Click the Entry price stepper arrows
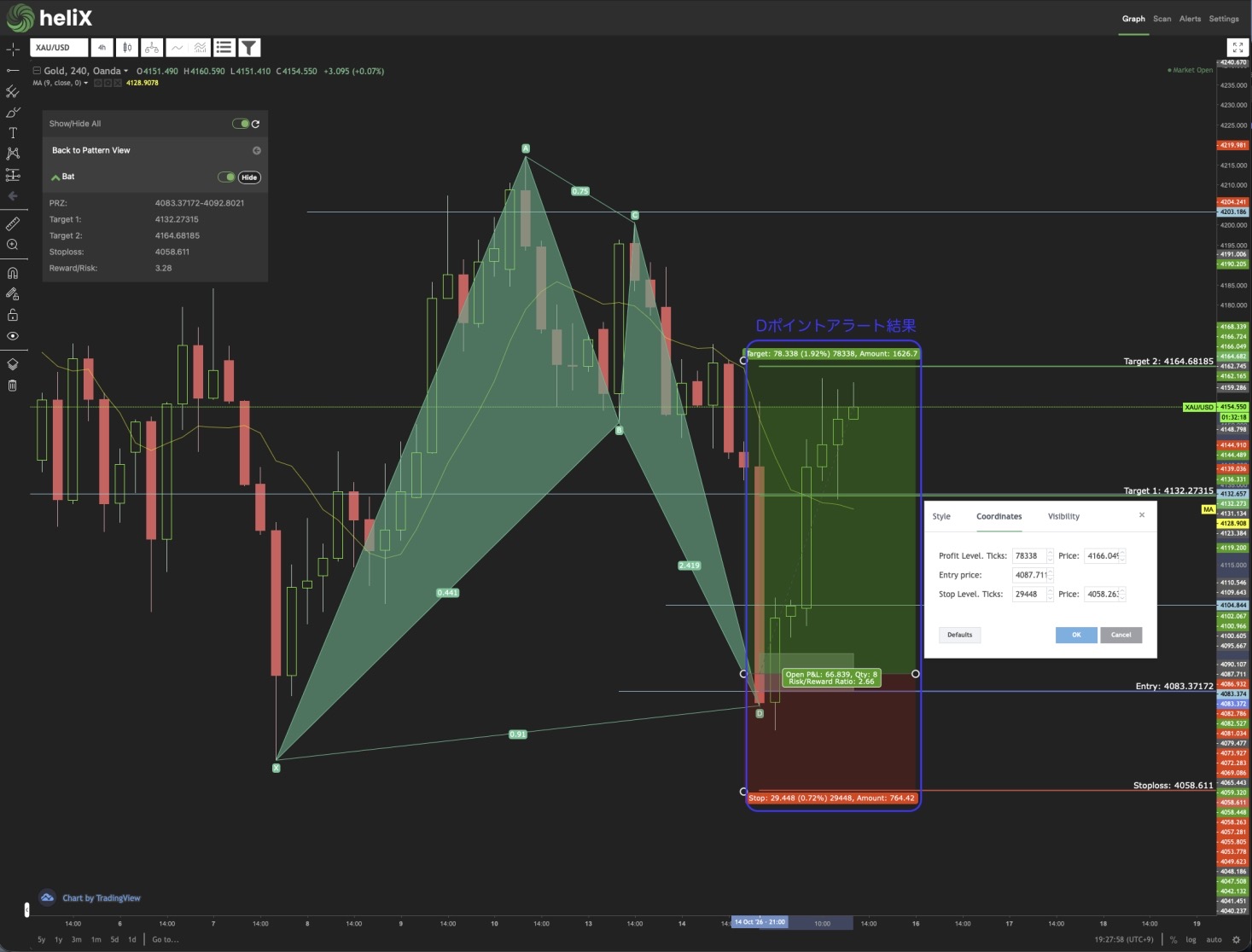 1051,575
